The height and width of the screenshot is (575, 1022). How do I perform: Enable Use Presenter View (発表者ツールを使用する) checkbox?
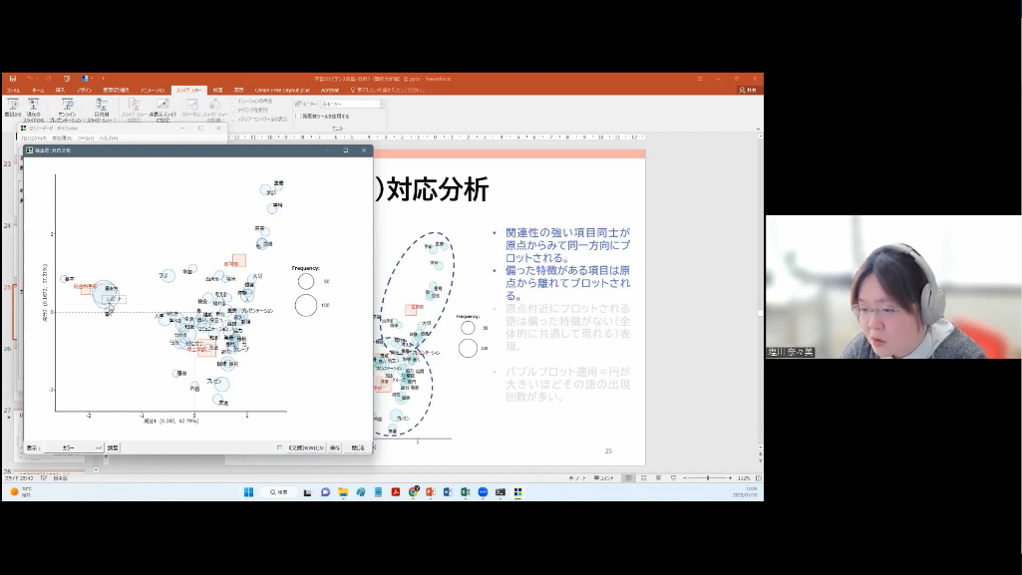298,116
